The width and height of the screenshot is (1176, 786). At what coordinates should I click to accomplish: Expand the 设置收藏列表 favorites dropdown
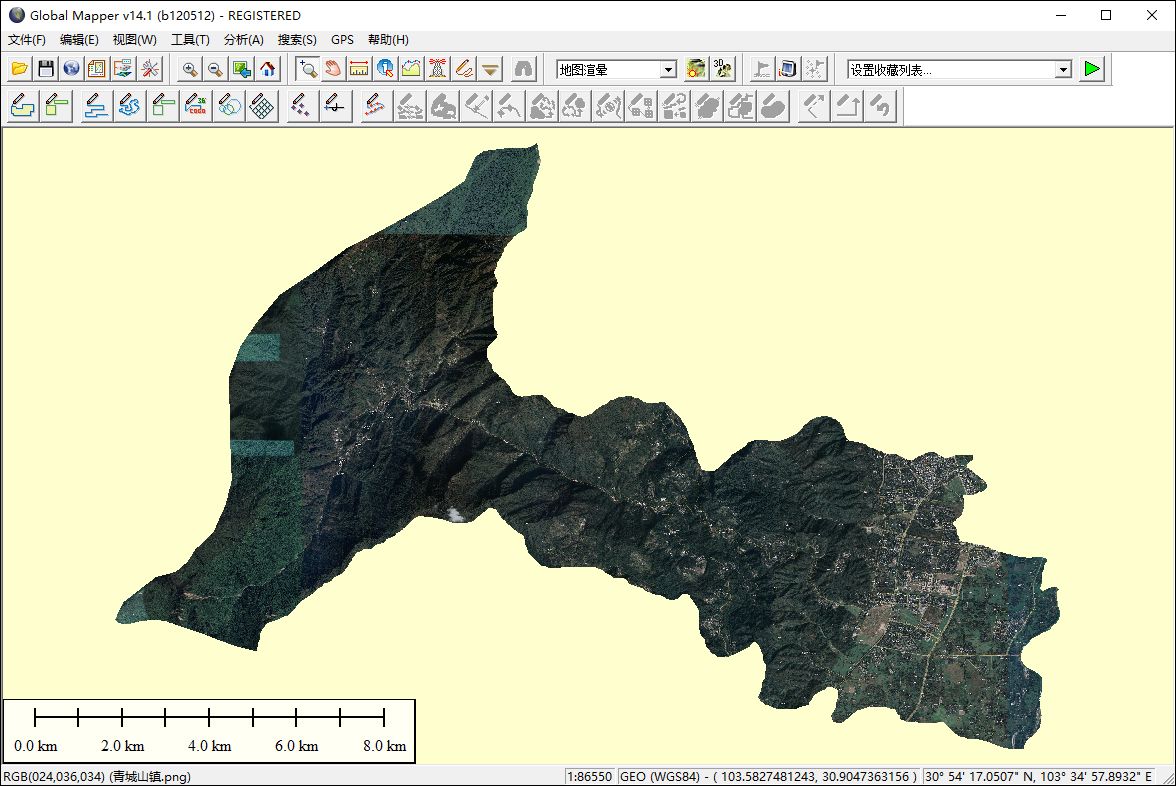click(1063, 70)
